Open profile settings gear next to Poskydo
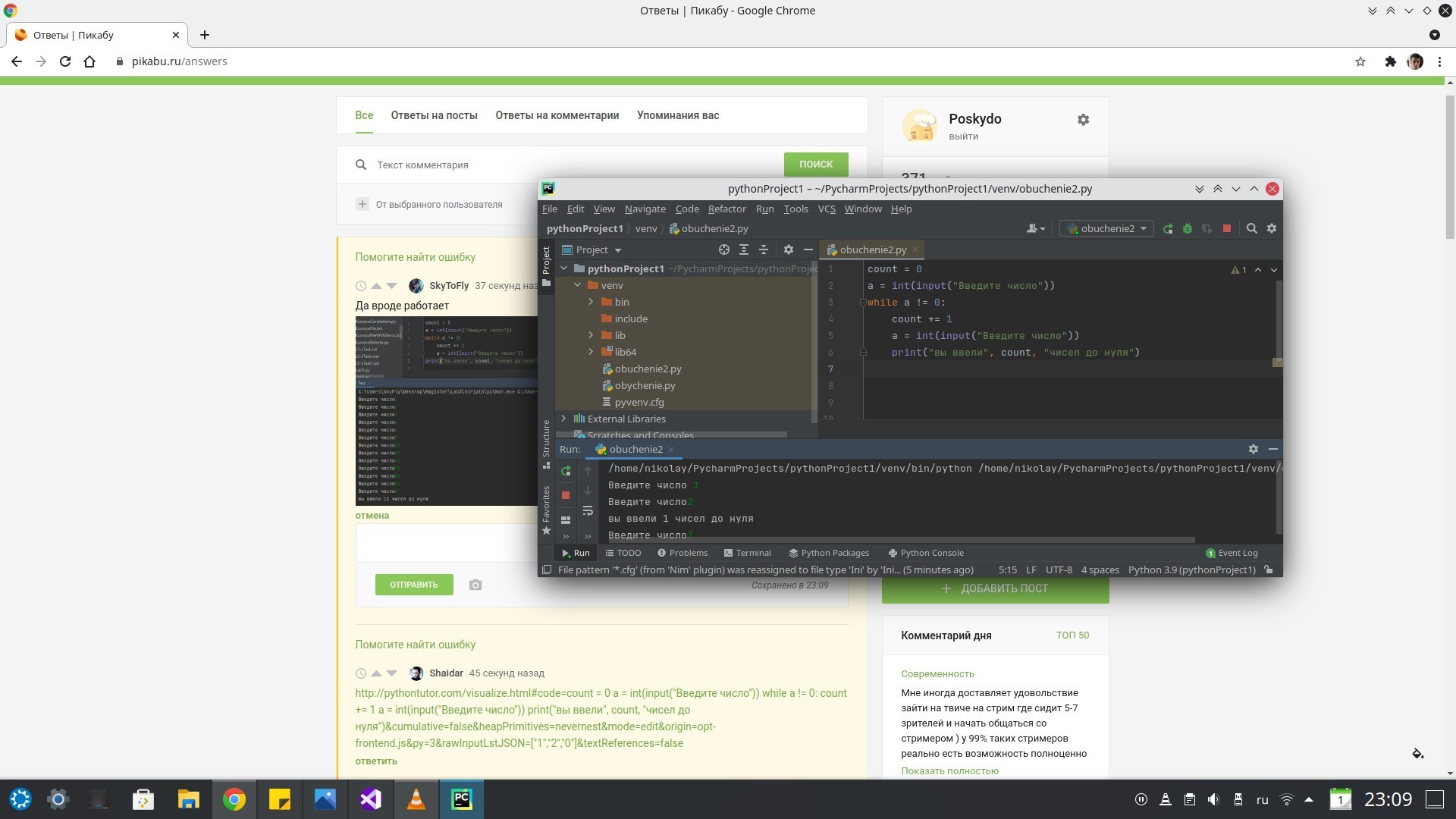The image size is (1456, 819). (1083, 120)
